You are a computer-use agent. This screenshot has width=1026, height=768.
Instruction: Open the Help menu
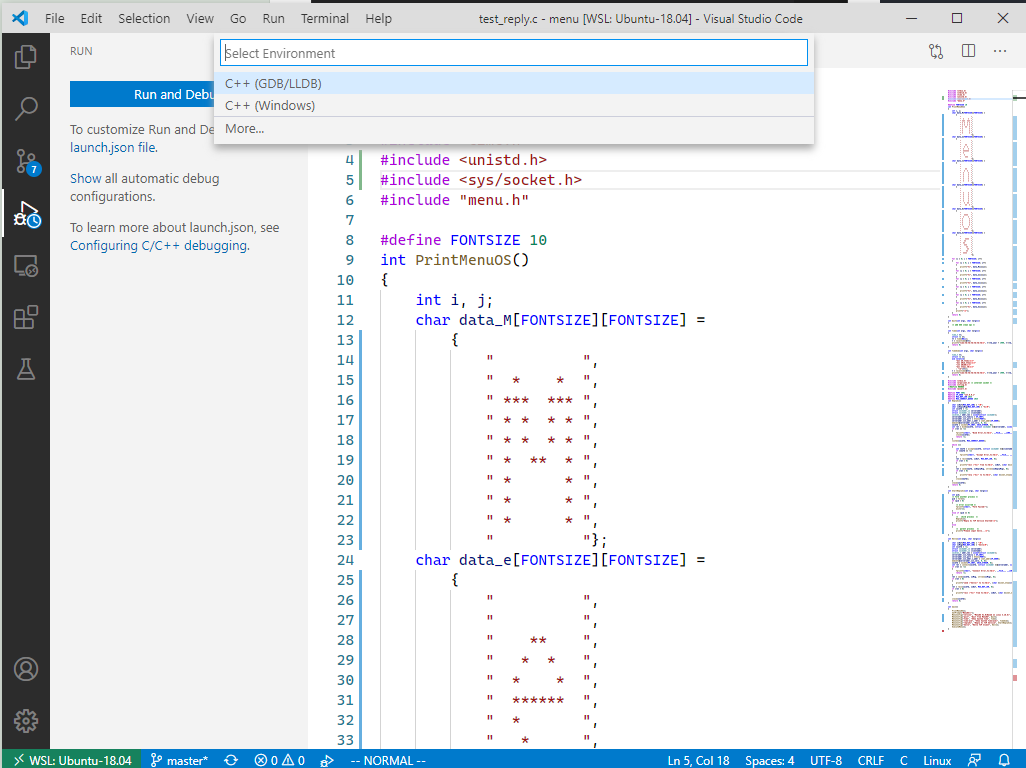[x=378, y=18]
